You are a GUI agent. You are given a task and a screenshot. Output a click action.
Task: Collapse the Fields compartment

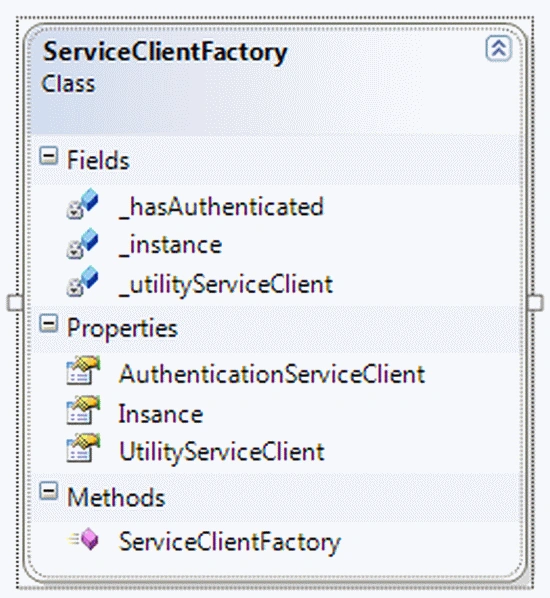click(x=49, y=156)
